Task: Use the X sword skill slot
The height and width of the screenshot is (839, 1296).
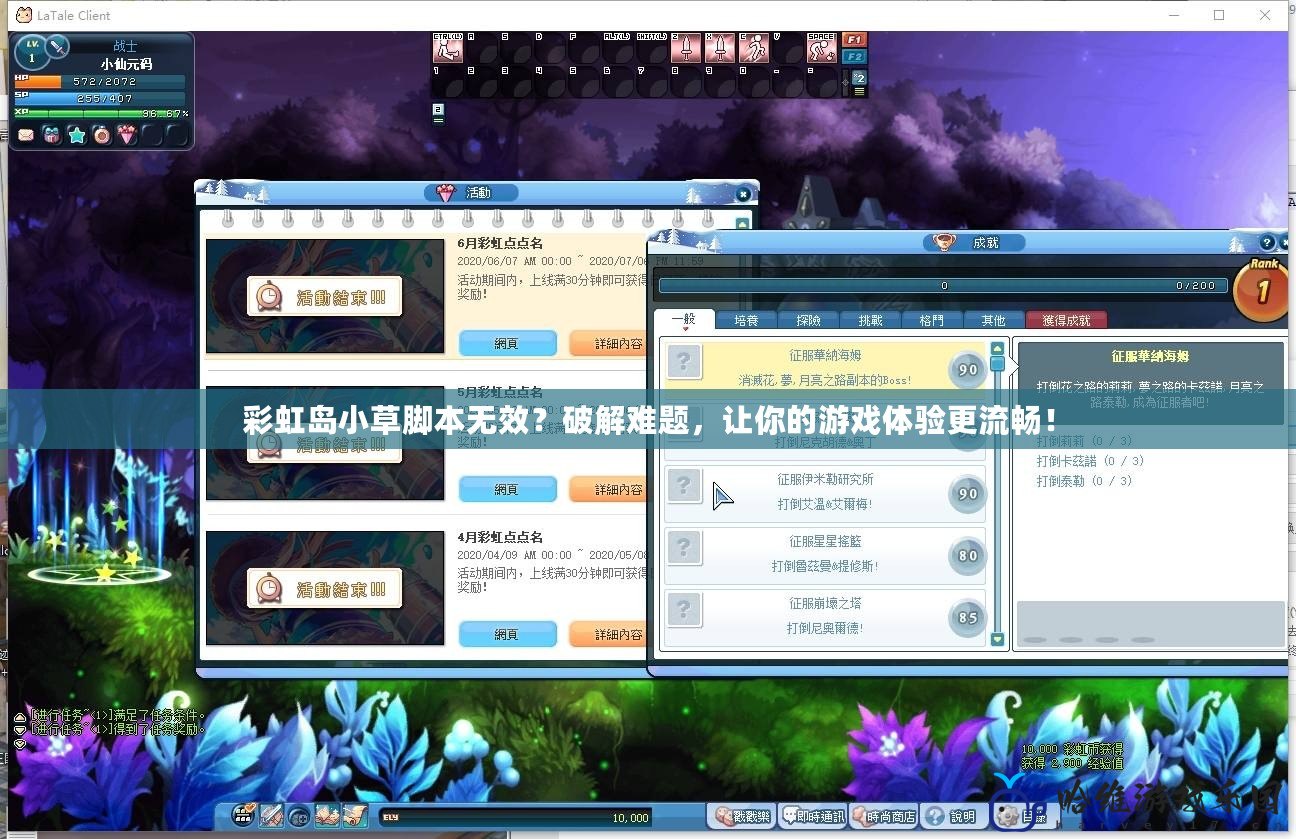Action: point(719,48)
